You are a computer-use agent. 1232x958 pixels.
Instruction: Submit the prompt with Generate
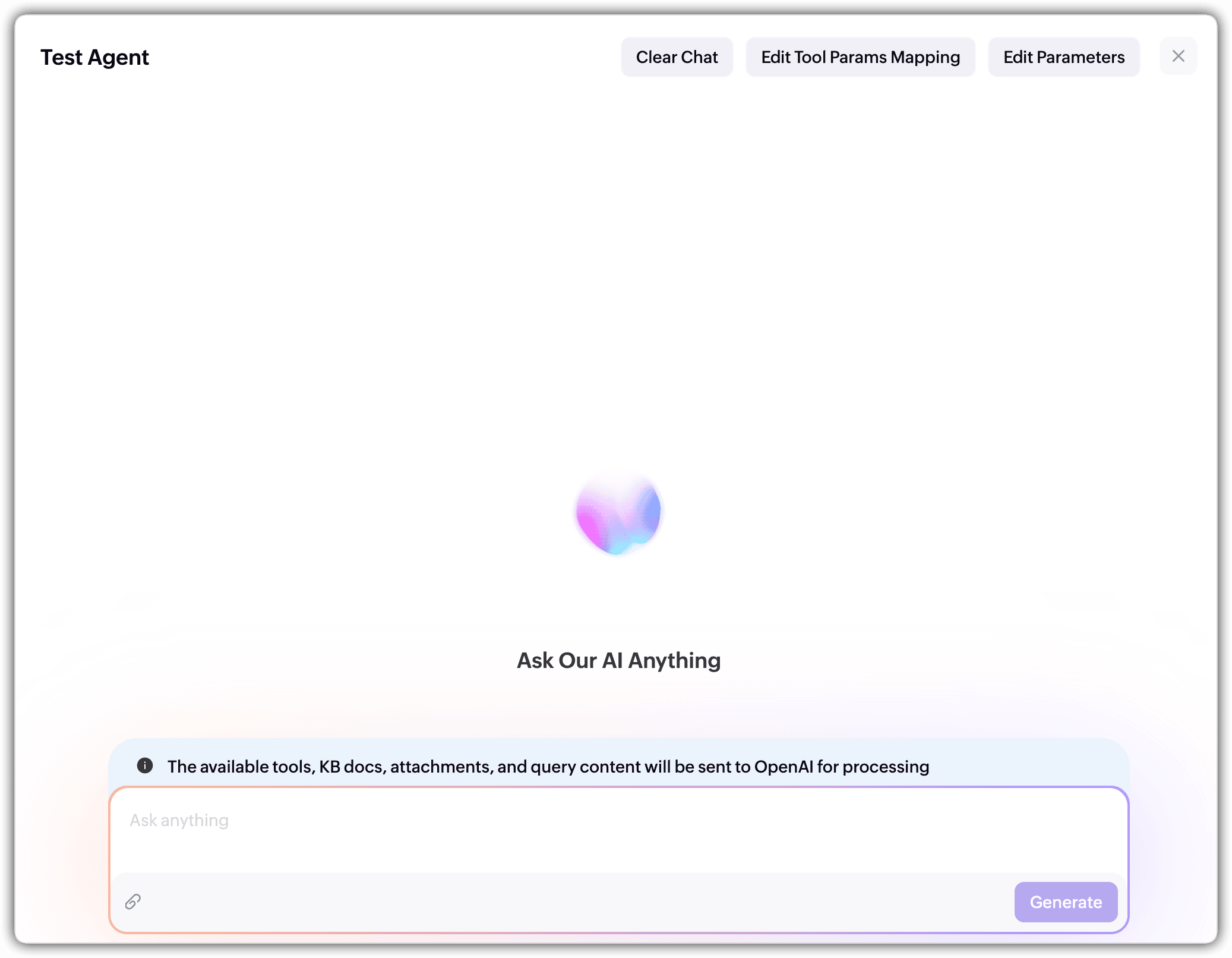coord(1066,902)
